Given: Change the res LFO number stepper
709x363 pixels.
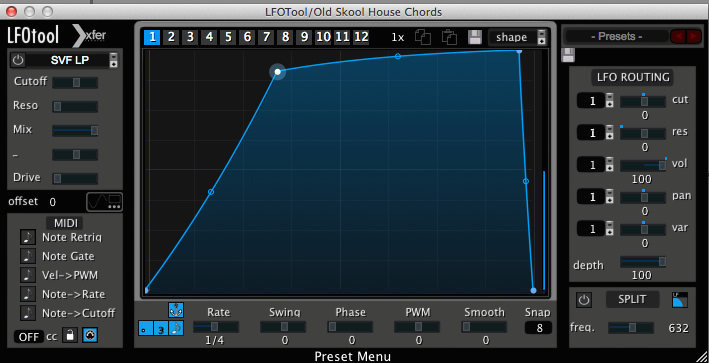Looking at the screenshot, I should click(x=610, y=133).
